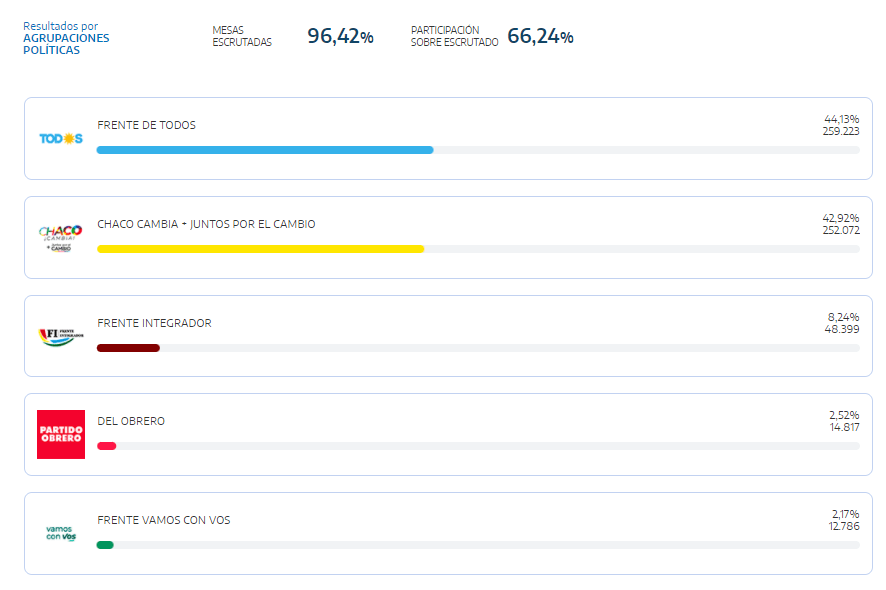
Task: Click the Vamos con Vos logo
Action: [x=60, y=533]
